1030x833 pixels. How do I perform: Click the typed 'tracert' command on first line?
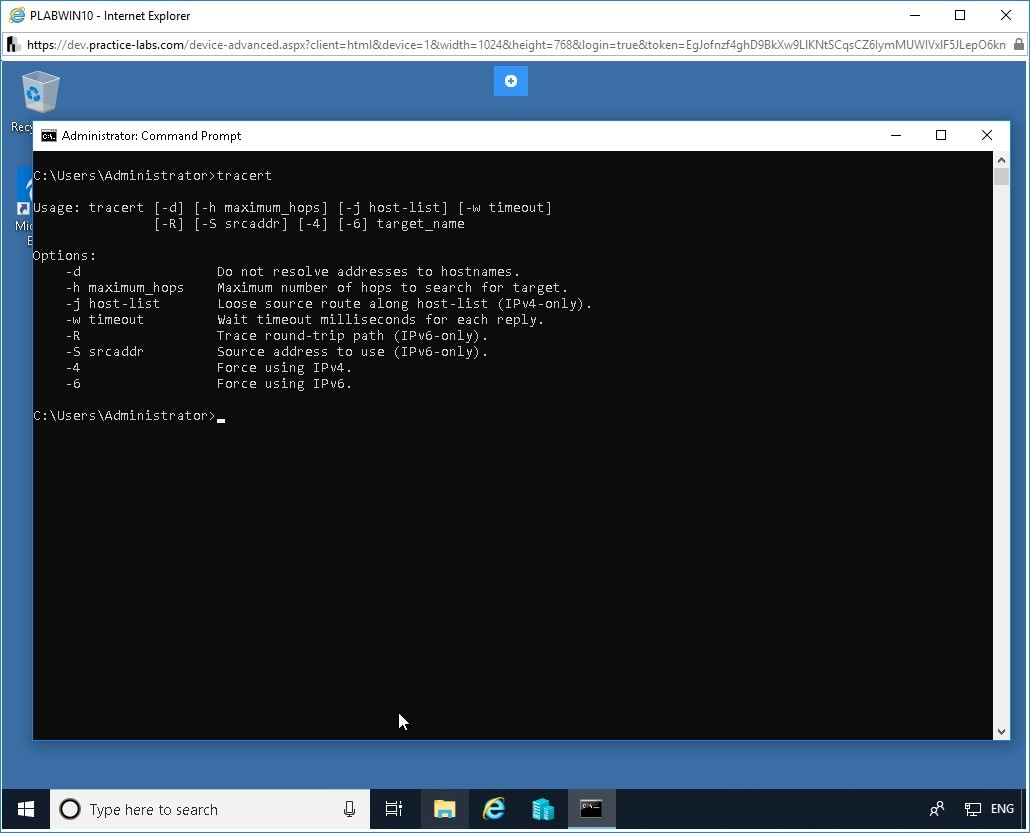point(244,175)
